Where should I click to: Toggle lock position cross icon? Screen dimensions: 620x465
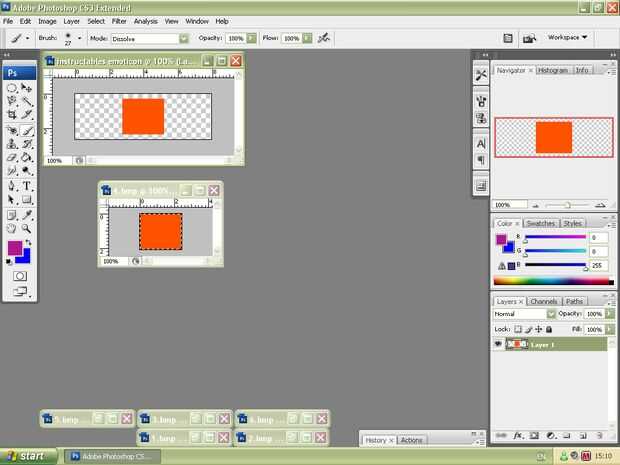click(539, 329)
